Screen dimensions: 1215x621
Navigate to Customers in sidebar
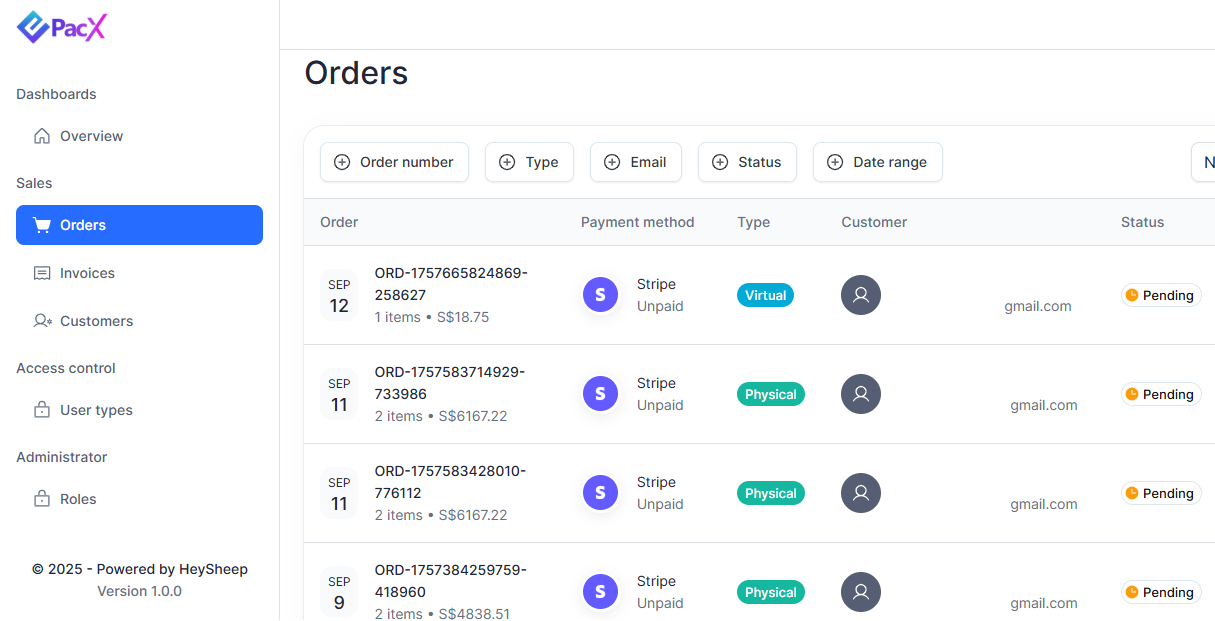tap(96, 321)
